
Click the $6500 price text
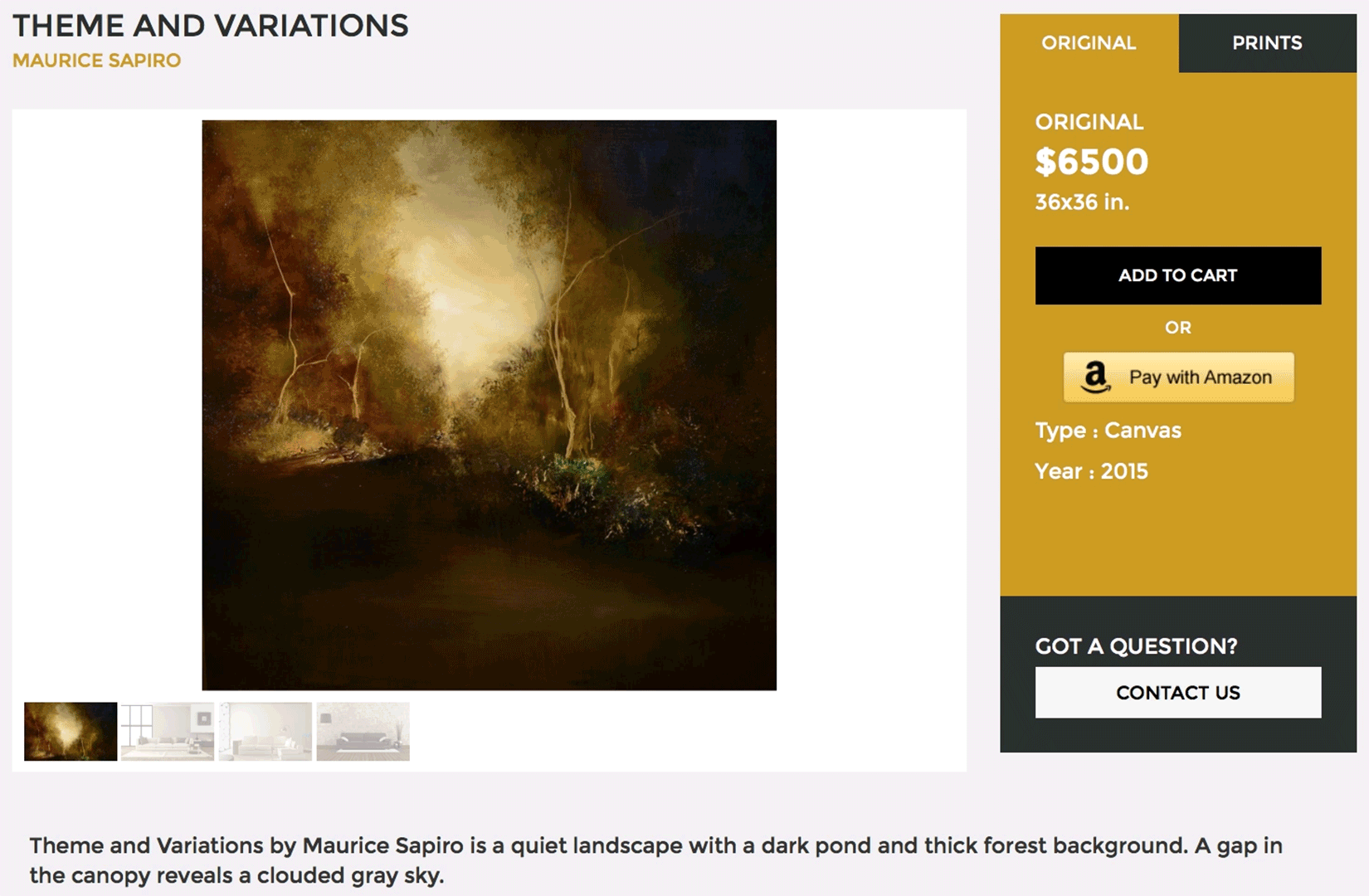[x=1091, y=162]
